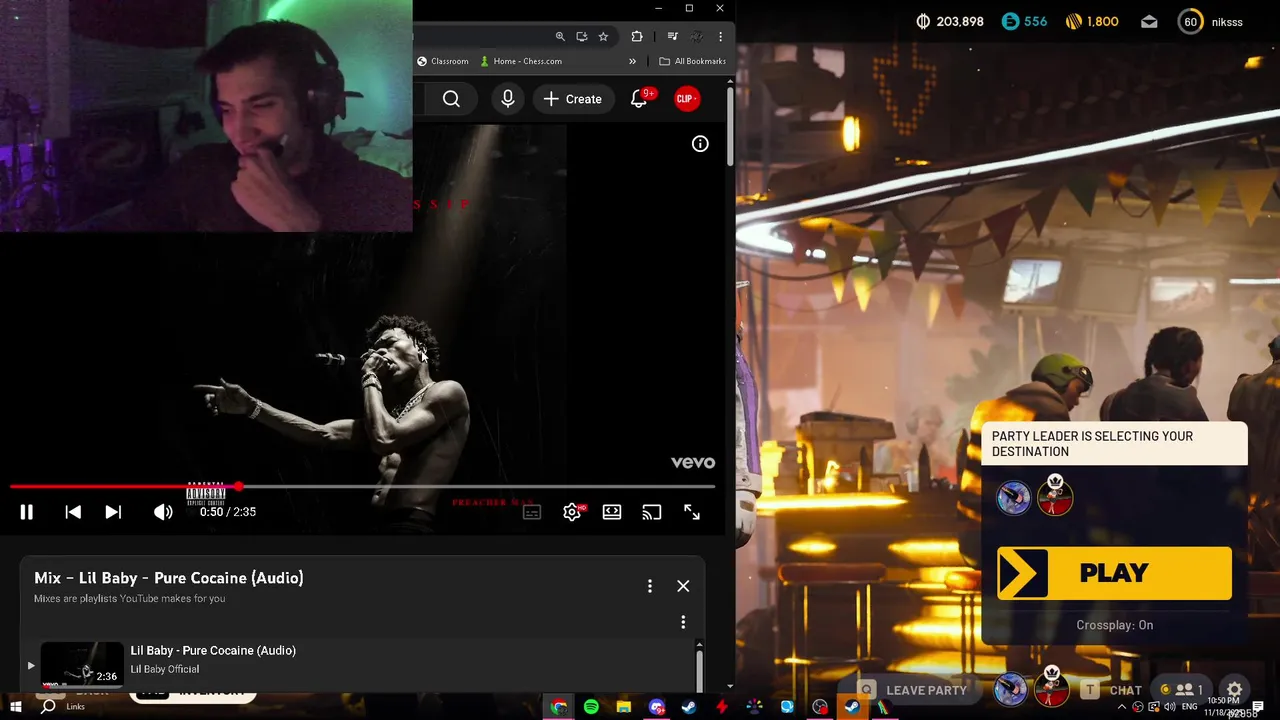Click the Crossplay: On setting
The height and width of the screenshot is (720, 1280).
pyautogui.click(x=1114, y=625)
